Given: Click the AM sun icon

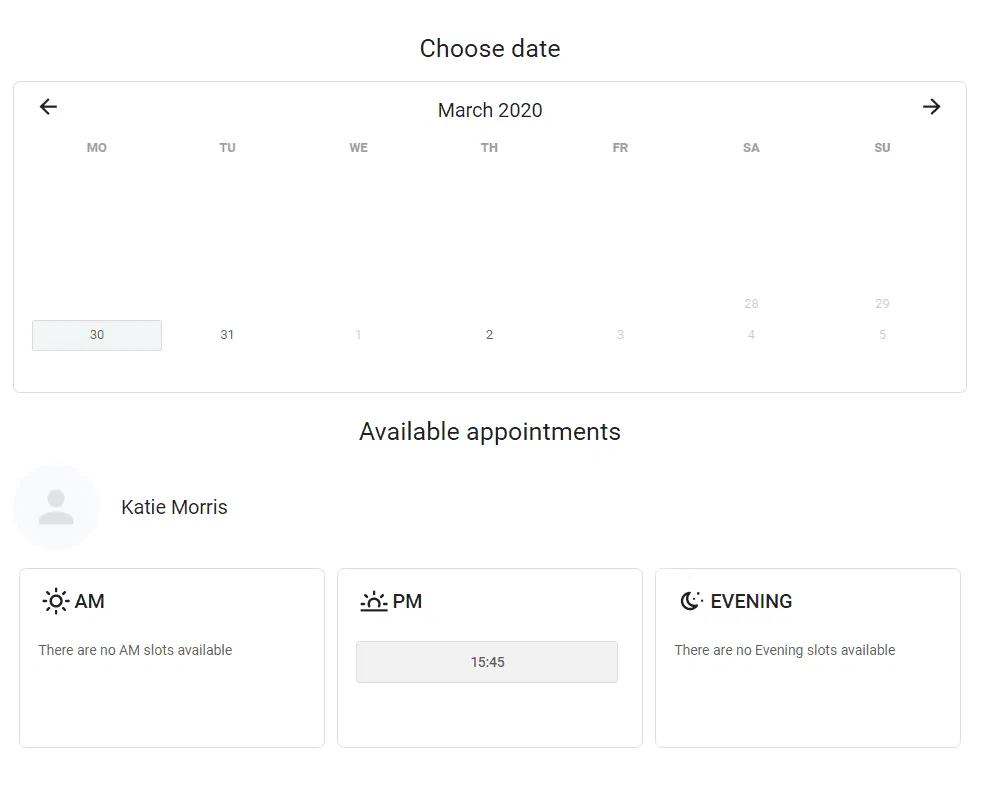Looking at the screenshot, I should tap(55, 601).
